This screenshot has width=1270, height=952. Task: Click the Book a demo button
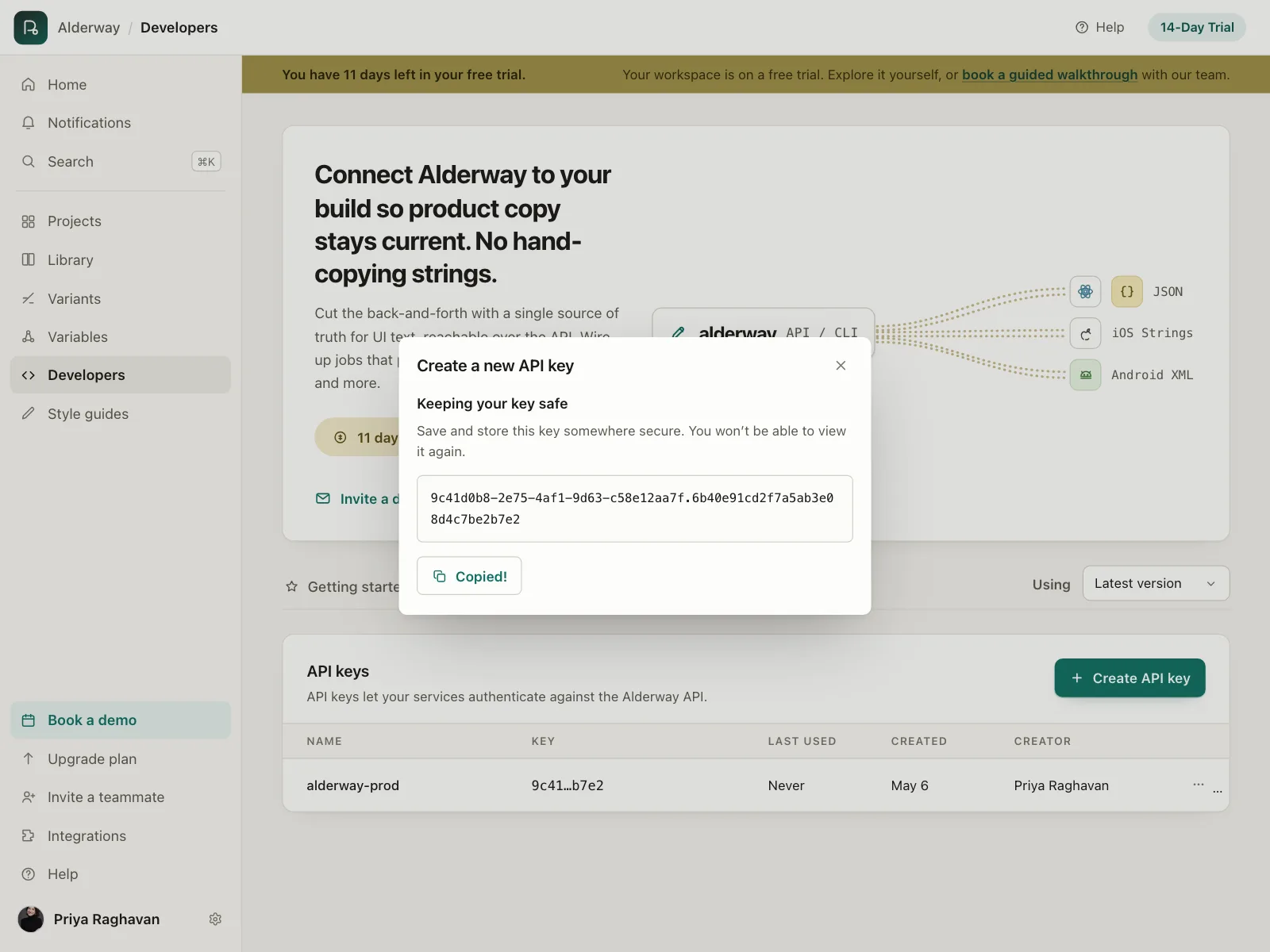click(x=121, y=720)
